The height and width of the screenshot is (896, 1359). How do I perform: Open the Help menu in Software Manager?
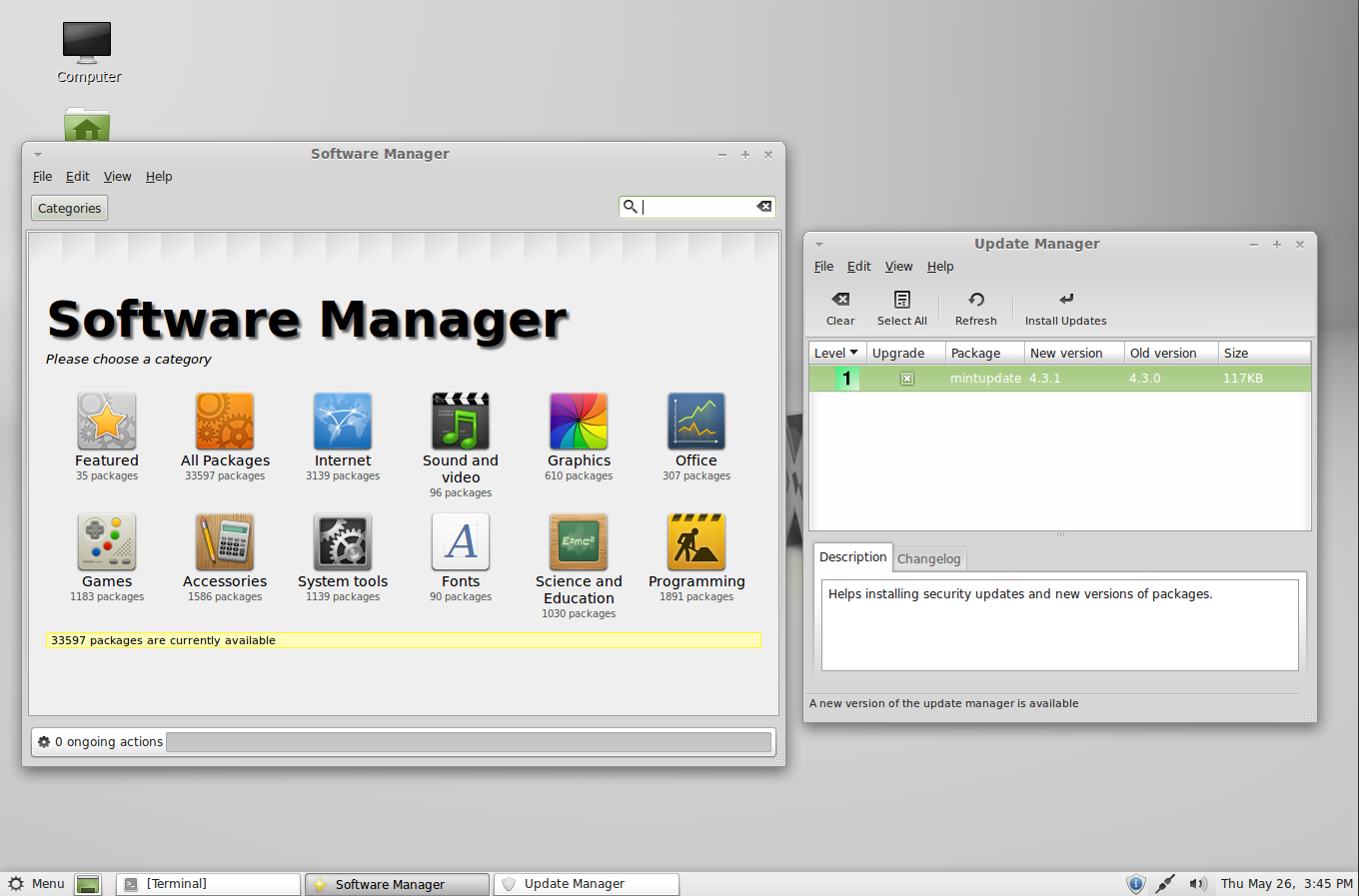(159, 177)
